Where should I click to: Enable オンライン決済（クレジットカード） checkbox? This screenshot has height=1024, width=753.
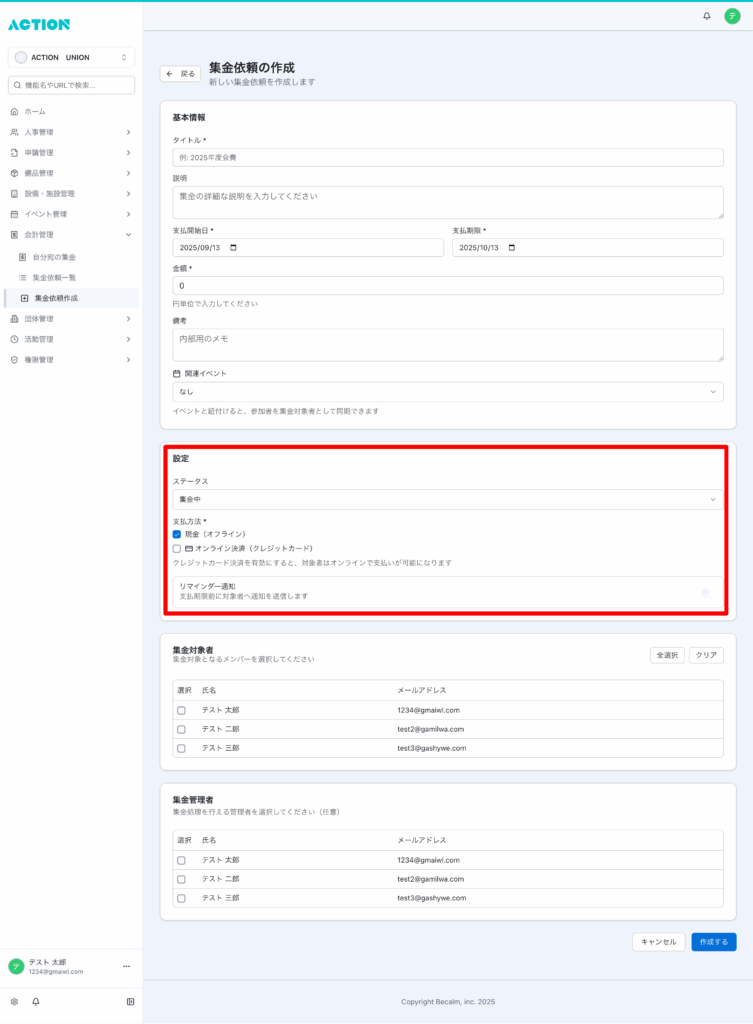click(x=177, y=549)
